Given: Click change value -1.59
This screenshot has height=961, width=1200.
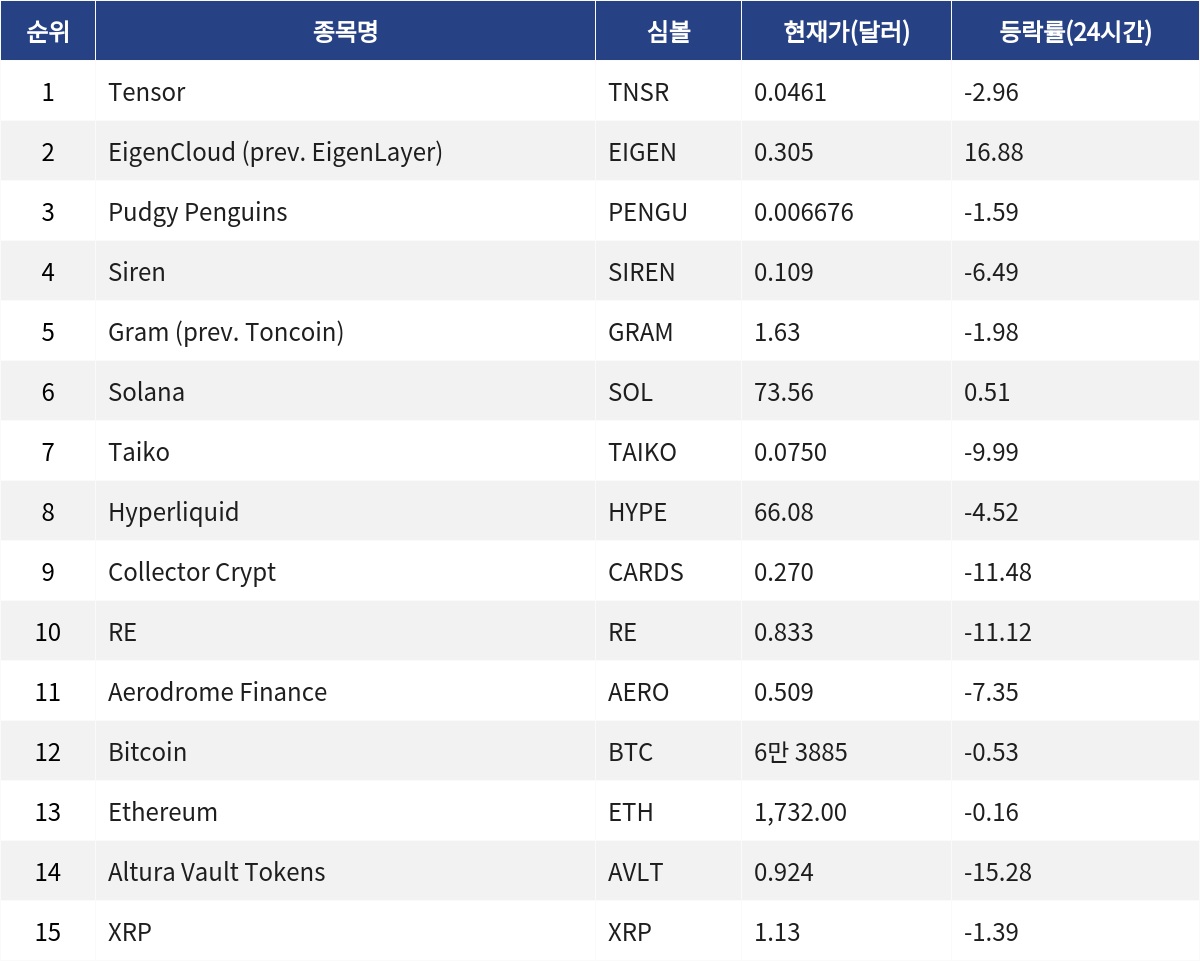Looking at the screenshot, I should [x=991, y=212].
